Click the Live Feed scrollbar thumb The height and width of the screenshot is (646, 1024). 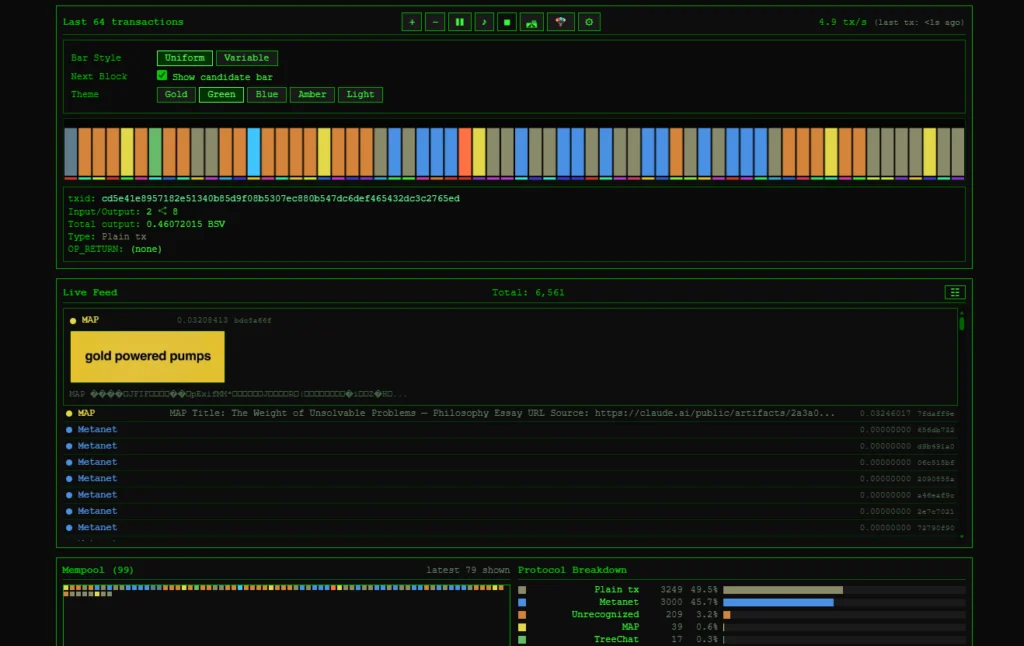point(961,323)
